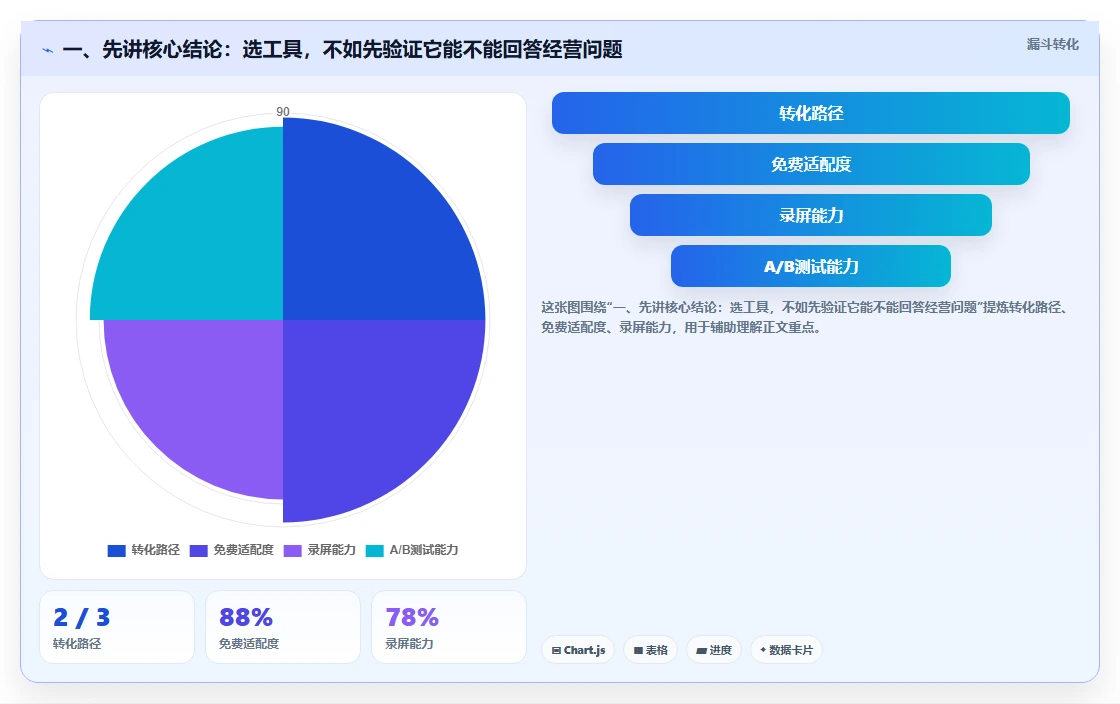Open the 78% 录屏能力 stat card
Viewport: 1120px width, 704px height.
pos(449,627)
